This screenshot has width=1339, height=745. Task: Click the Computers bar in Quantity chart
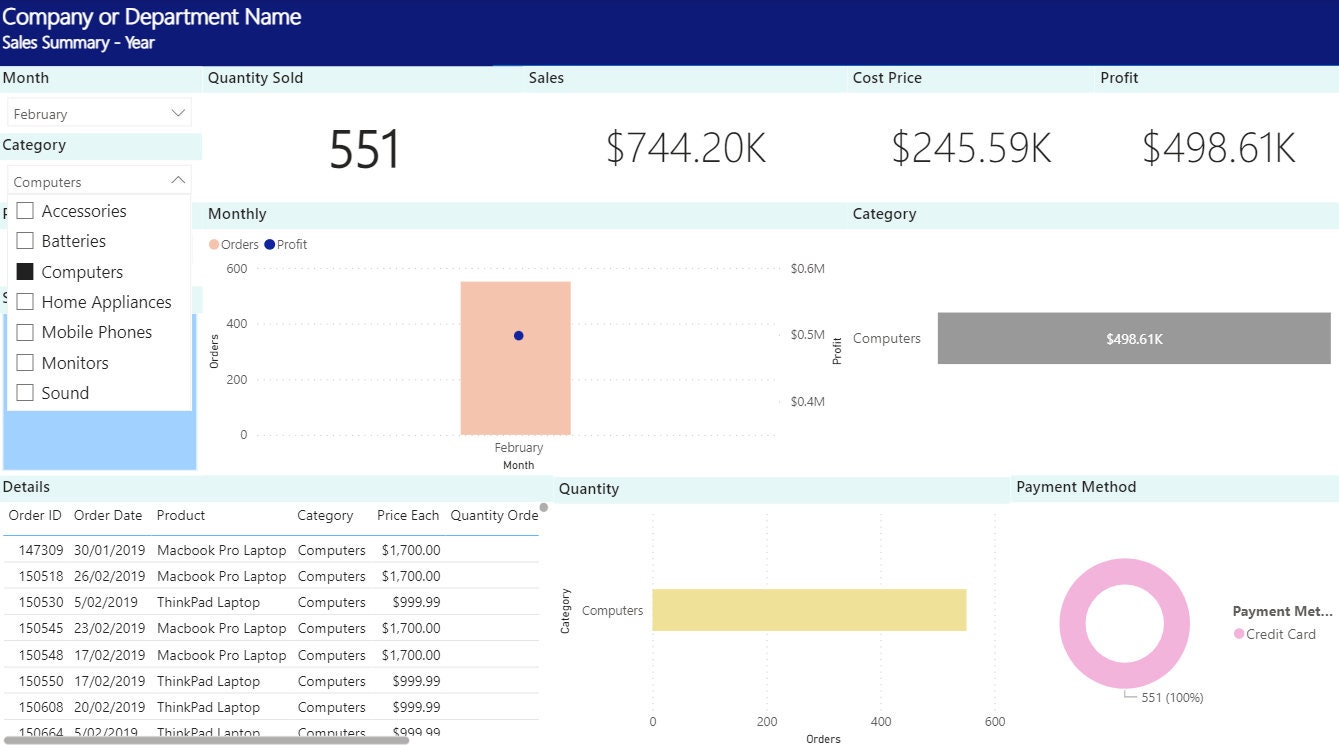tap(809, 609)
